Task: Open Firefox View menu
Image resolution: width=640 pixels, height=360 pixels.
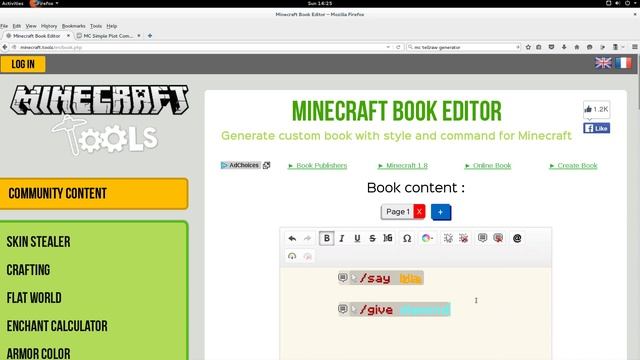Action: click(31, 26)
